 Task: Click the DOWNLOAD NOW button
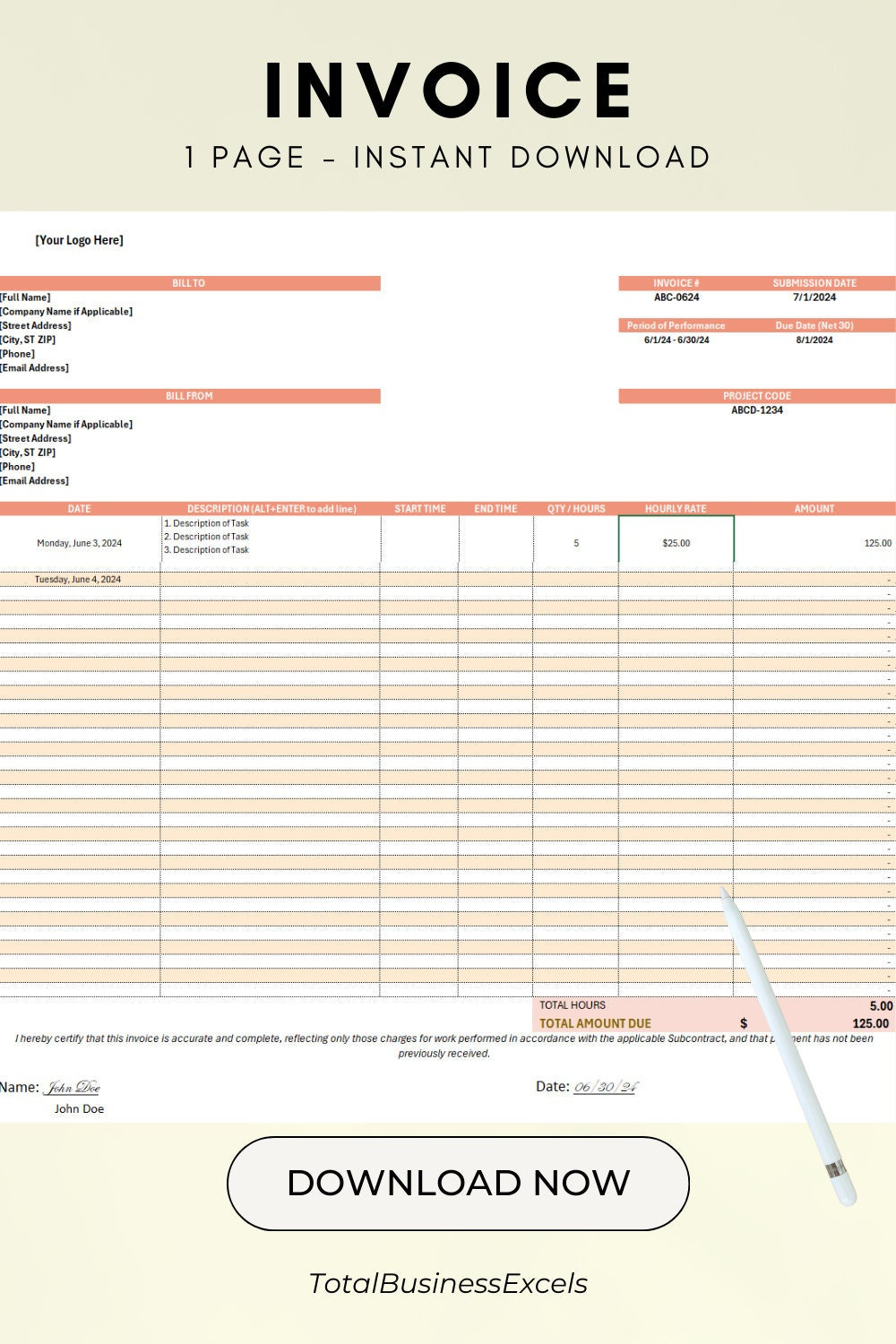pyautogui.click(x=459, y=1182)
